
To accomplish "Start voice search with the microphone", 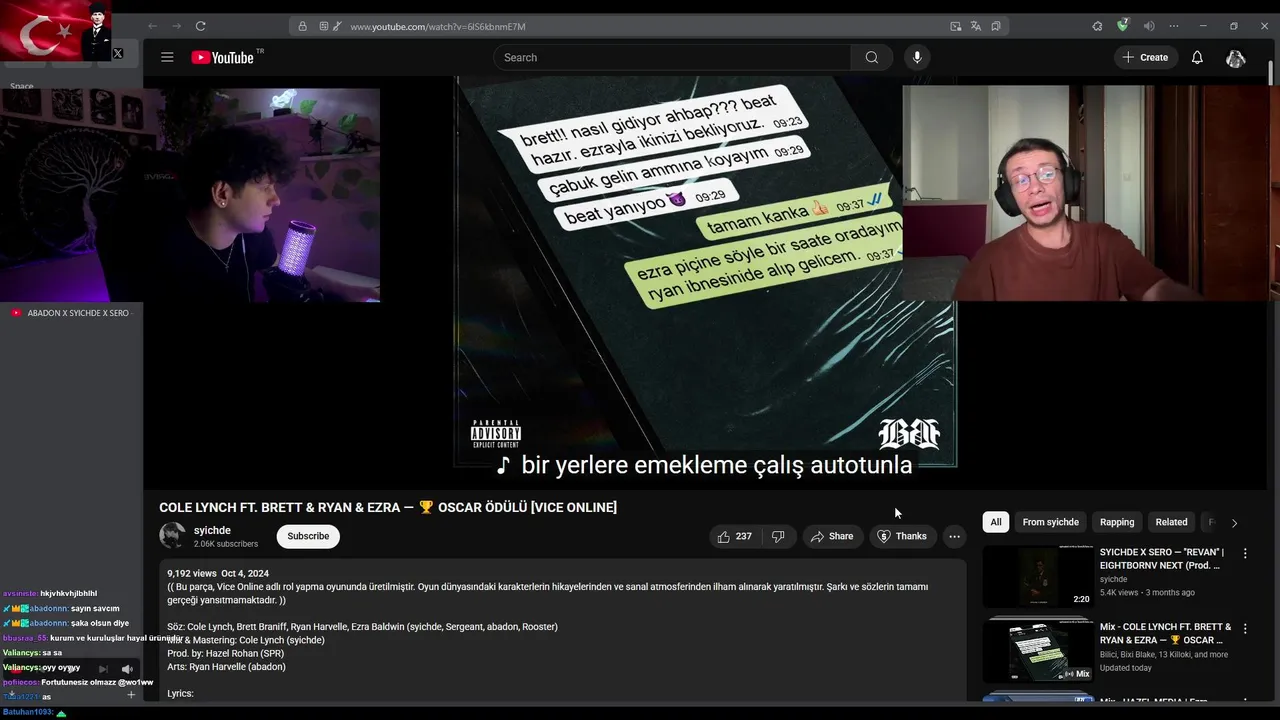I will pyautogui.click(x=917, y=57).
